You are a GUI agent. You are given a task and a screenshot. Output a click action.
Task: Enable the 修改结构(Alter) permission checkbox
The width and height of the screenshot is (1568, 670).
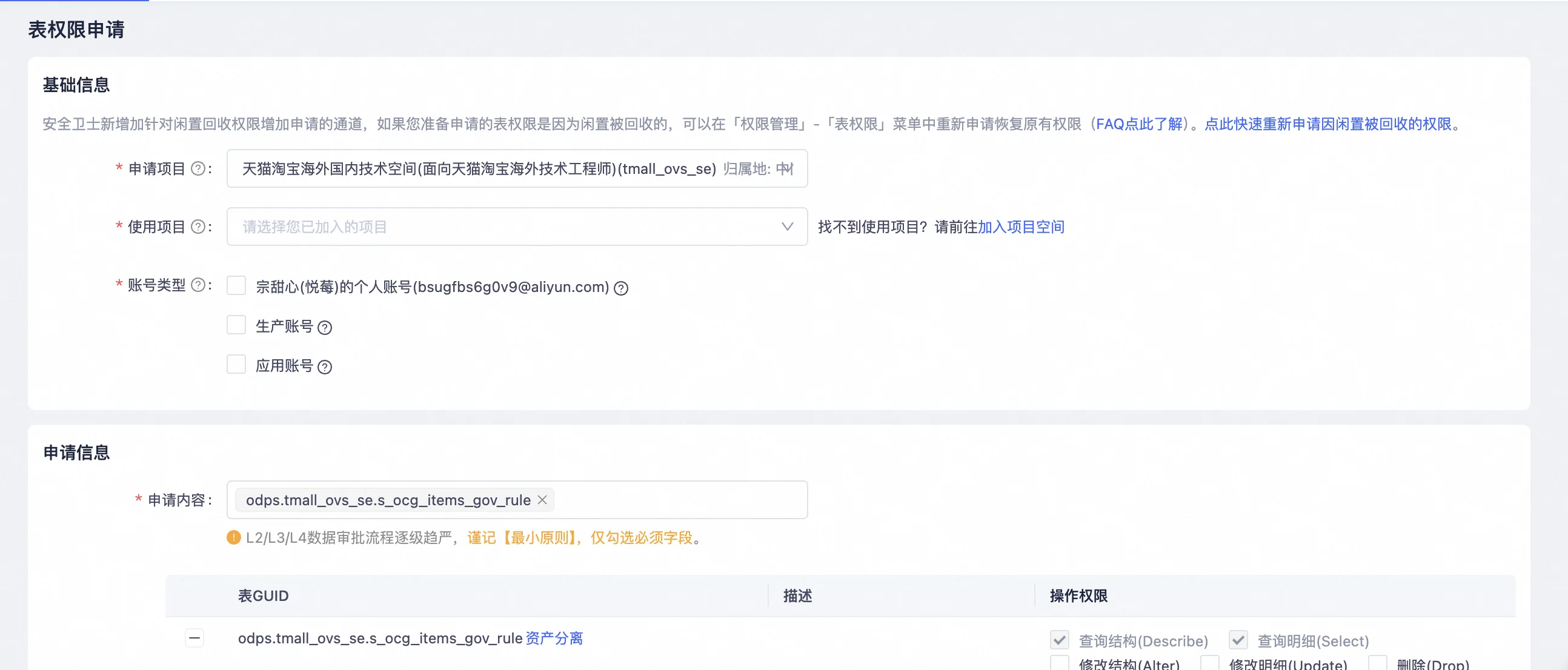[1060, 663]
